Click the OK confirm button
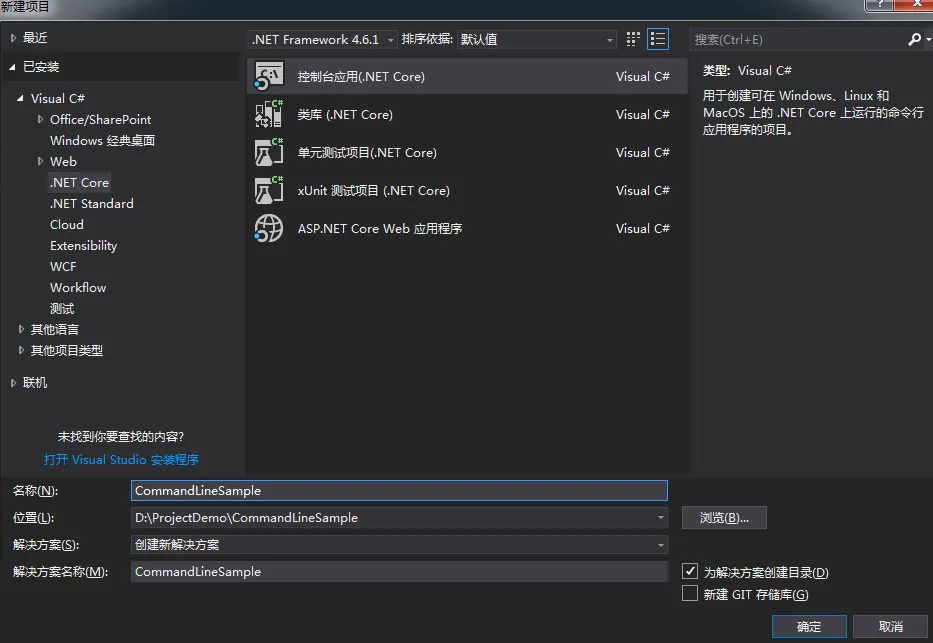Viewport: 933px width, 643px height. click(809, 626)
